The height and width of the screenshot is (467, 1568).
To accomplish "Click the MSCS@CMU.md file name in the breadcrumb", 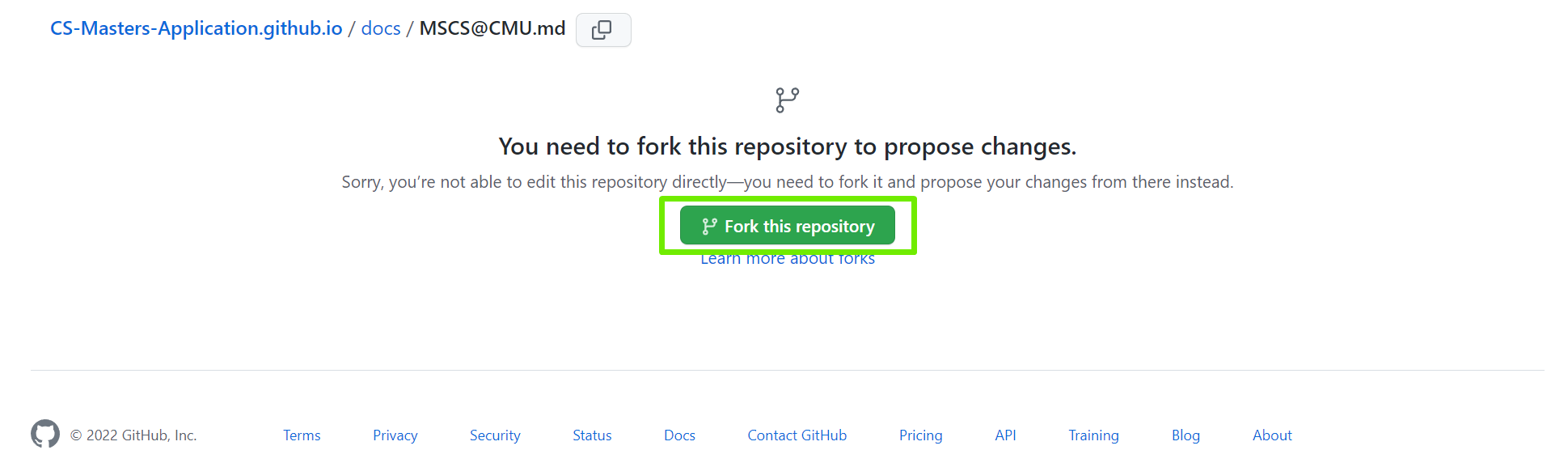I will coord(492,28).
